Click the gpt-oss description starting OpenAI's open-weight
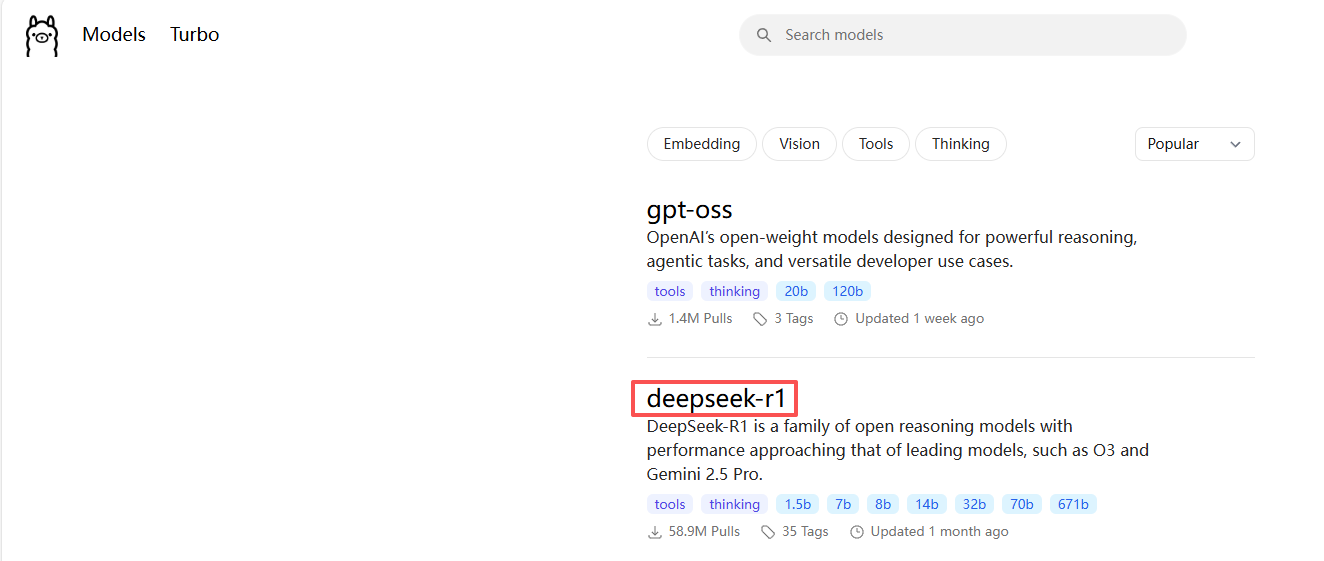Screen dimensions: 1324x561 892,250
